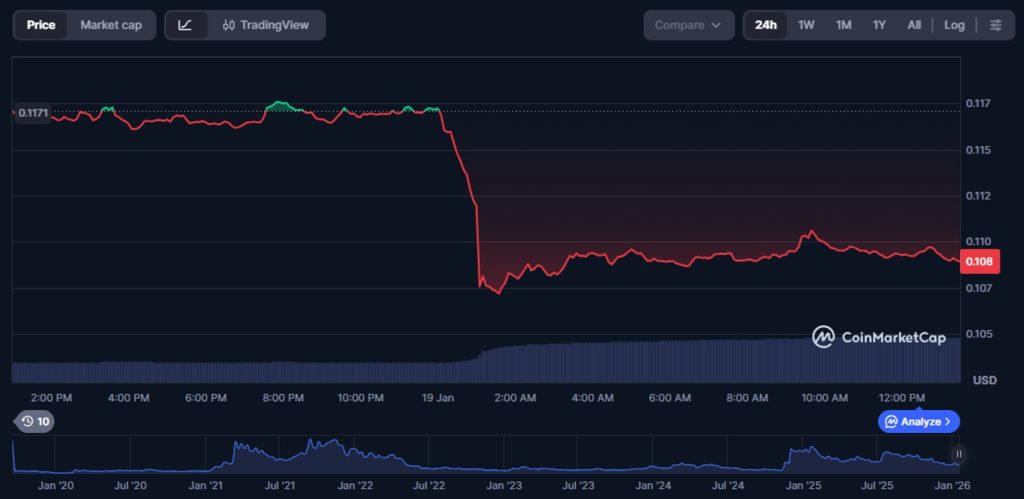Click the CoinMarketCap logo watermark
This screenshot has height=499, width=1024.
click(x=878, y=337)
